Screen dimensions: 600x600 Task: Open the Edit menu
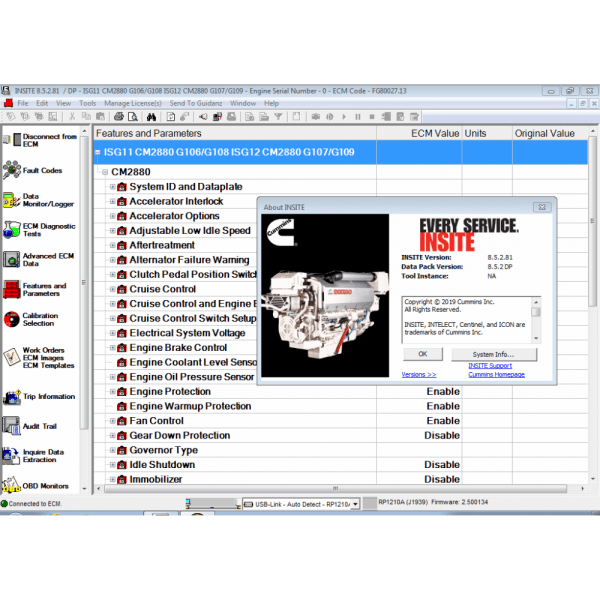[x=42, y=103]
